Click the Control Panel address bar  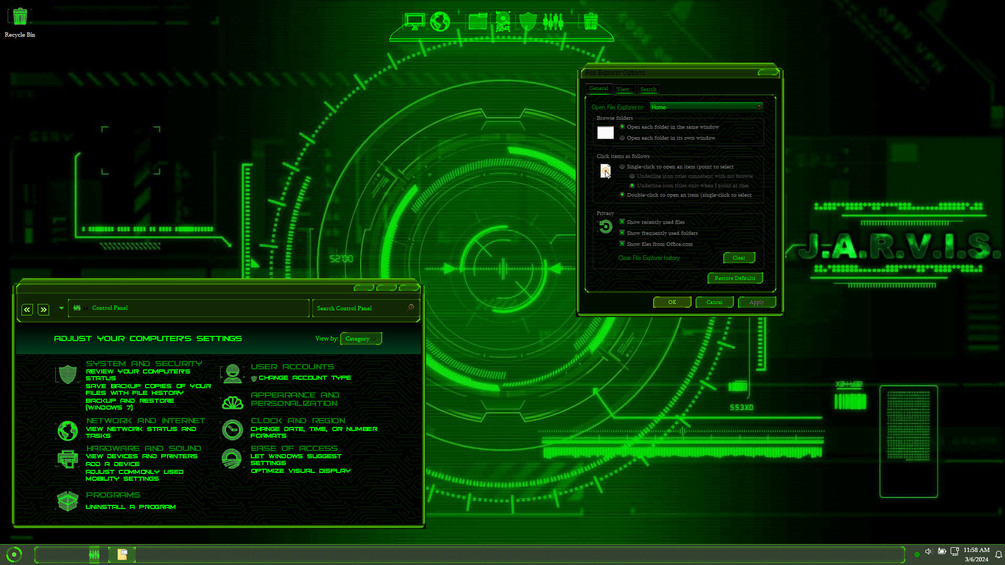(x=189, y=308)
